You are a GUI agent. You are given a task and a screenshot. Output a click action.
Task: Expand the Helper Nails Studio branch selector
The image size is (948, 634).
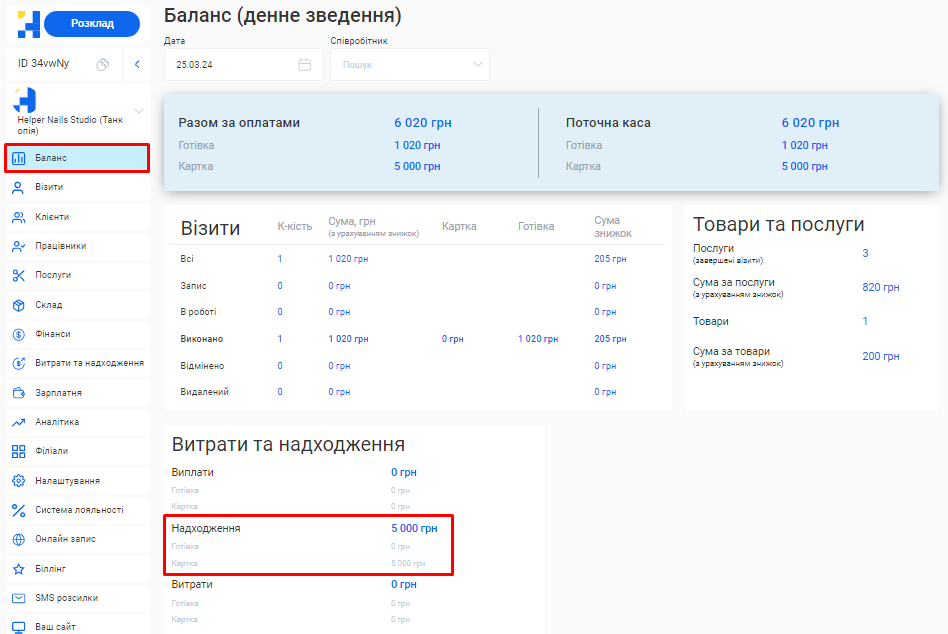138,111
